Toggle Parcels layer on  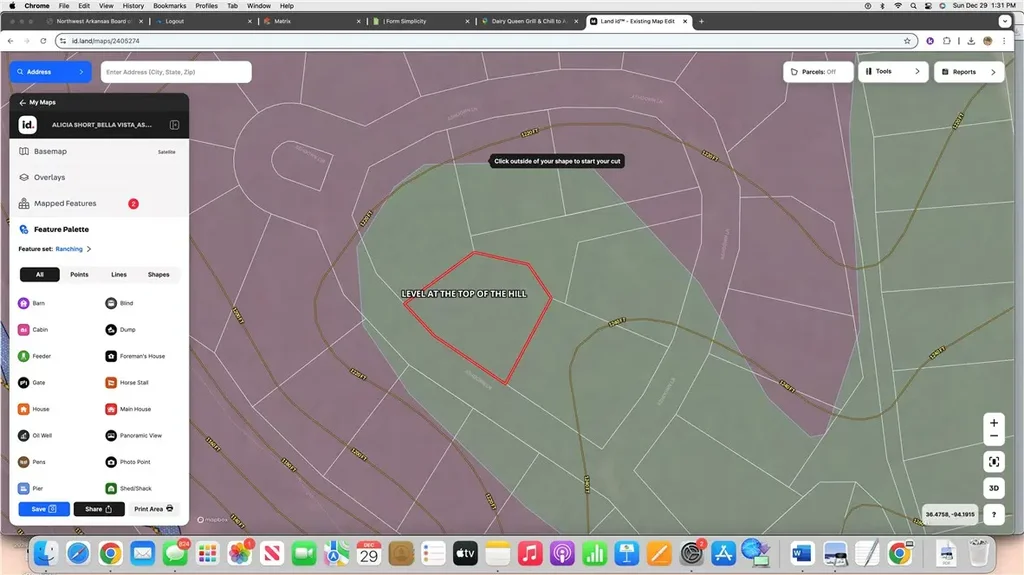tap(818, 72)
